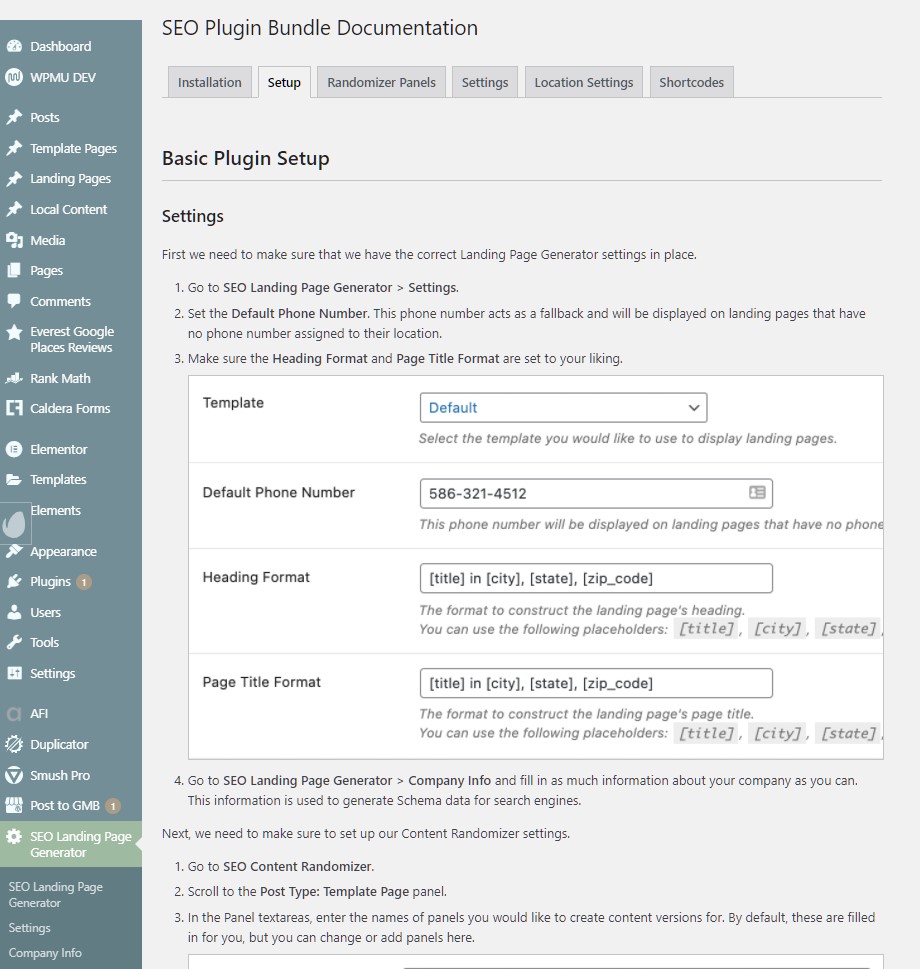The width and height of the screenshot is (920, 969).
Task: Click the Duplicator gear icon
Action: (14, 745)
